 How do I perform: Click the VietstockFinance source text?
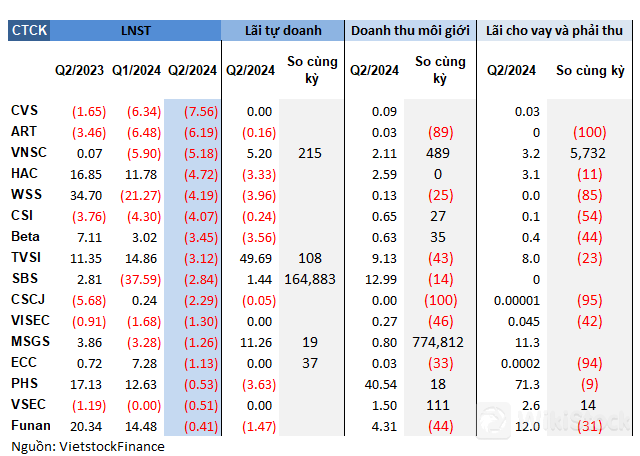(x=88, y=446)
